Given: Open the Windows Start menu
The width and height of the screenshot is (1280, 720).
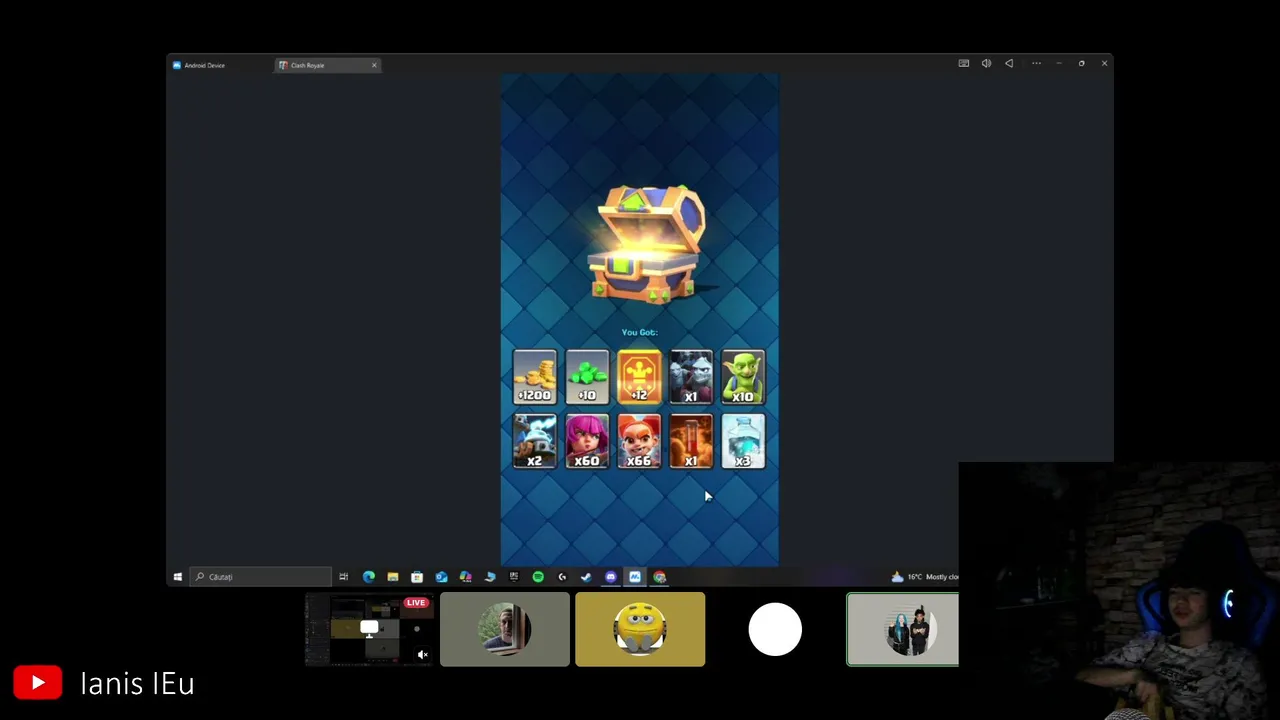Looking at the screenshot, I should pyautogui.click(x=178, y=577).
